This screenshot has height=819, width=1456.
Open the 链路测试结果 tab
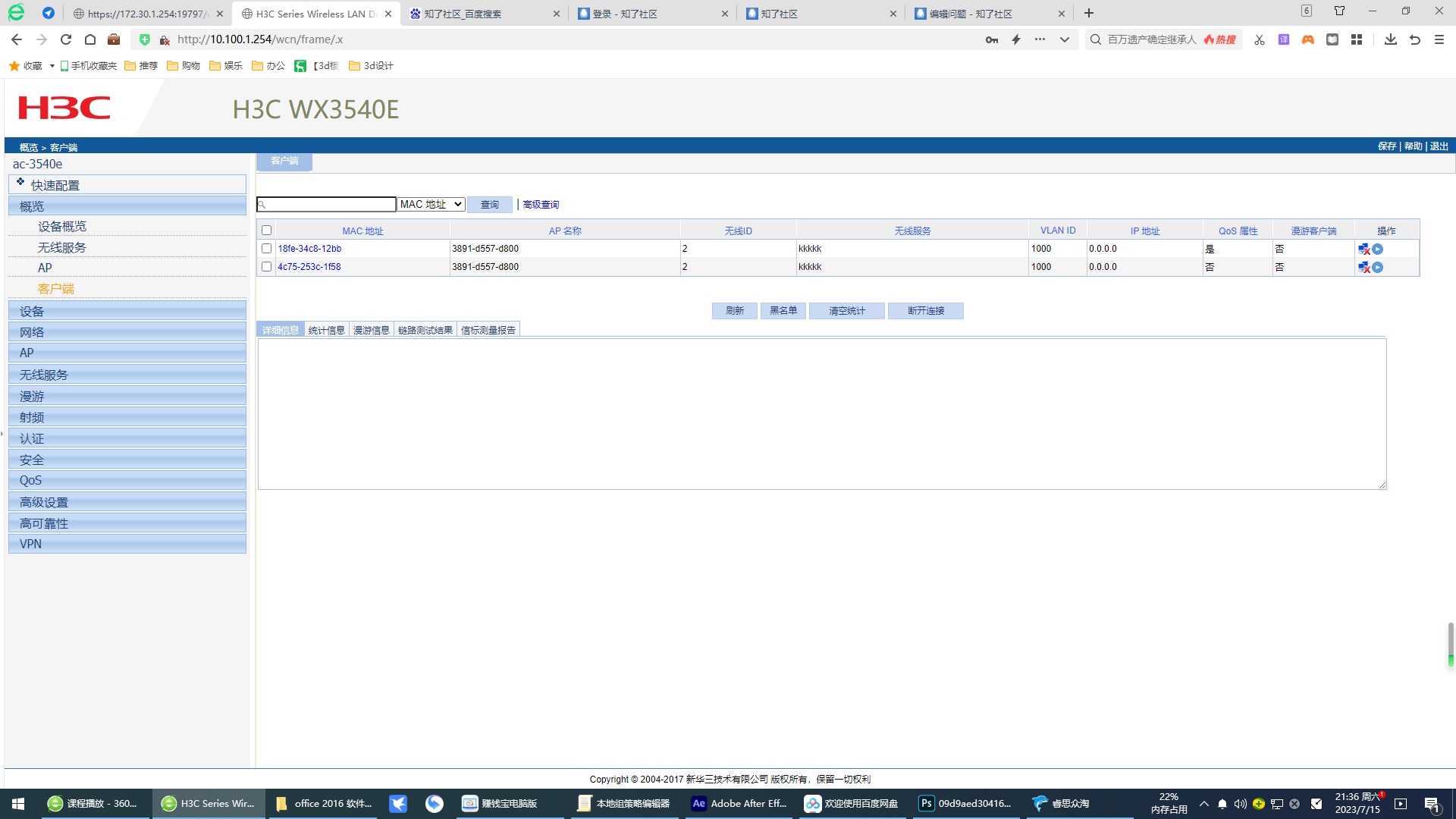coord(425,330)
